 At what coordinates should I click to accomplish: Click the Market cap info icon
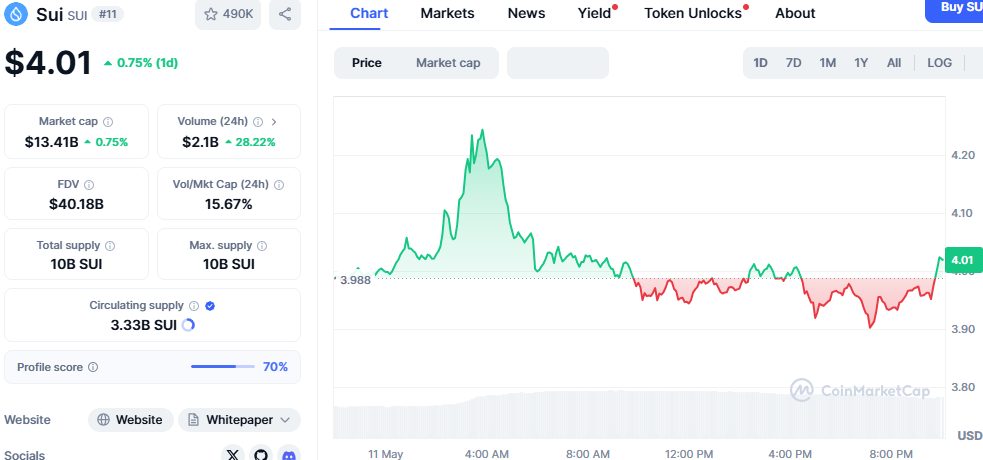108,121
